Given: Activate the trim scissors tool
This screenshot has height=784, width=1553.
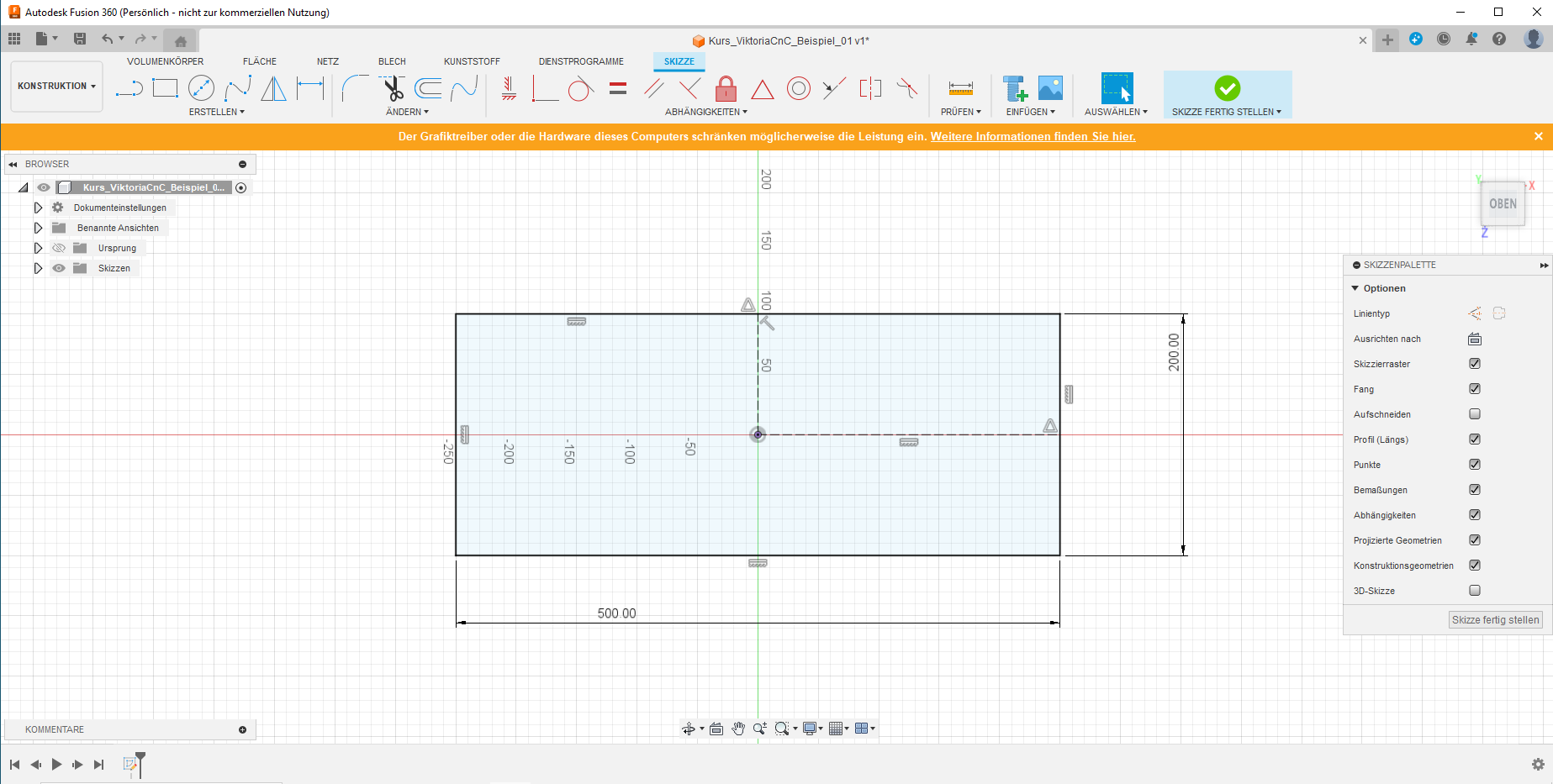Looking at the screenshot, I should pos(392,88).
